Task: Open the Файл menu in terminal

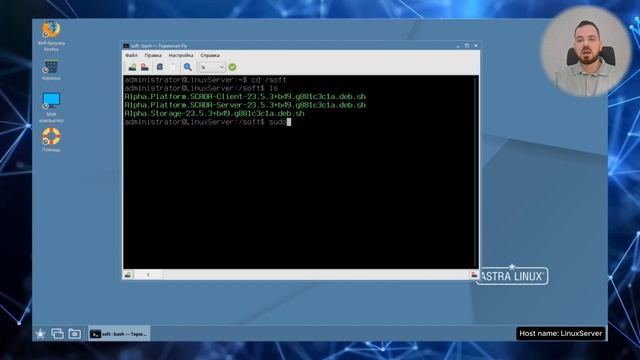Action: click(x=131, y=55)
